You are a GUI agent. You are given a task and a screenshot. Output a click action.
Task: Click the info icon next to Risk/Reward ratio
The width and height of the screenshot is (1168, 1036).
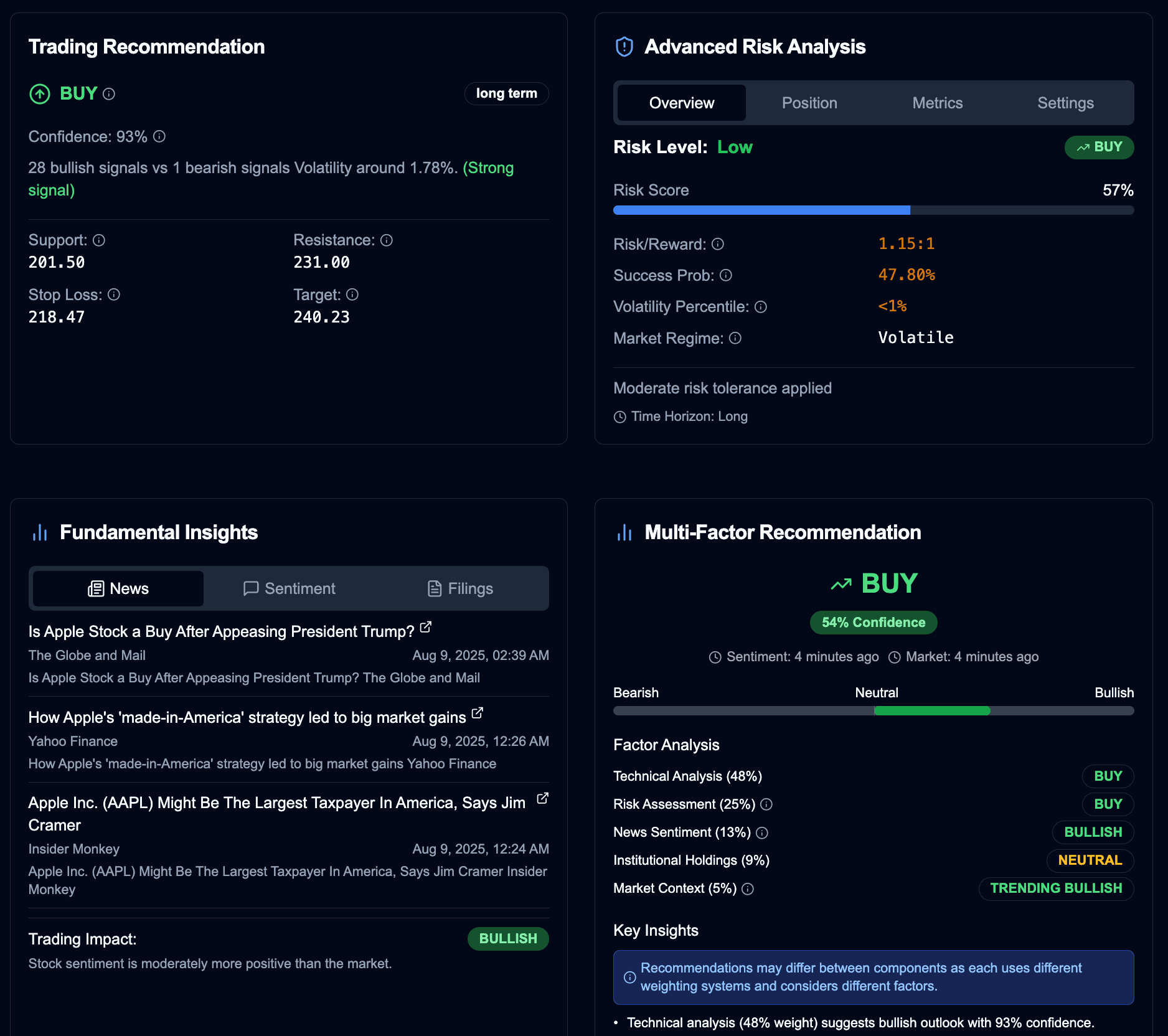pos(717,244)
